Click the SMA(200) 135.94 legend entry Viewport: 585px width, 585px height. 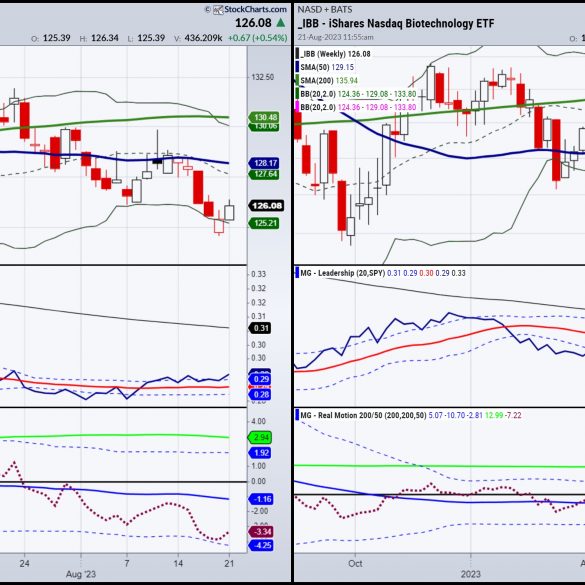[x=329, y=81]
